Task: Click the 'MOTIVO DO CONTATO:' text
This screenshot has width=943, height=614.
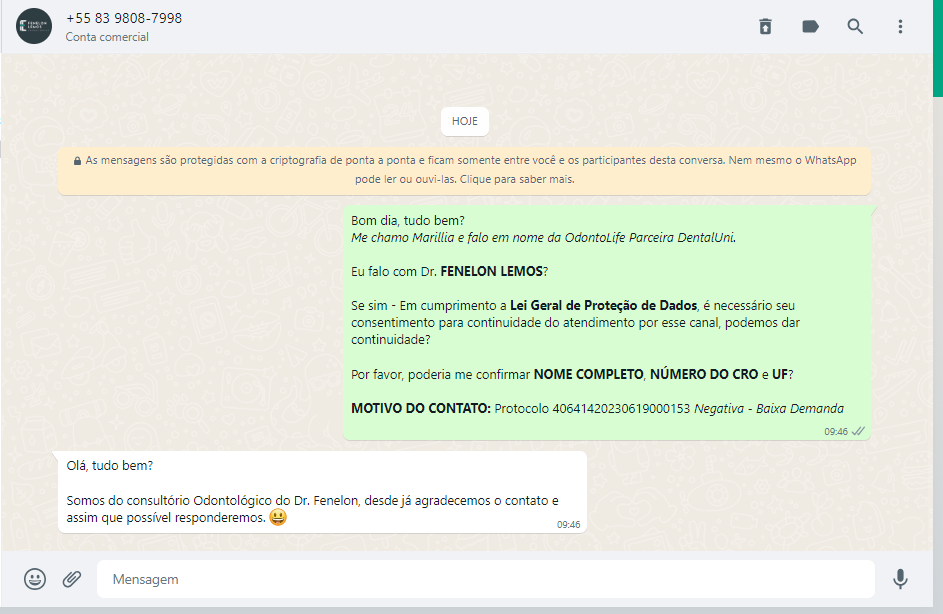Action: coord(421,408)
